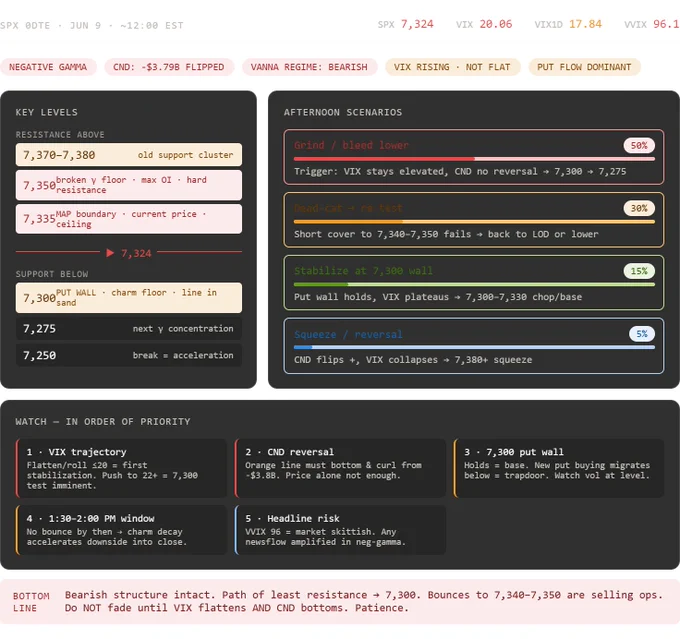Image resolution: width=680 pixels, height=639 pixels.
Task: Click the RESISTANCE ABOVE subheading
Action: (x=60, y=134)
